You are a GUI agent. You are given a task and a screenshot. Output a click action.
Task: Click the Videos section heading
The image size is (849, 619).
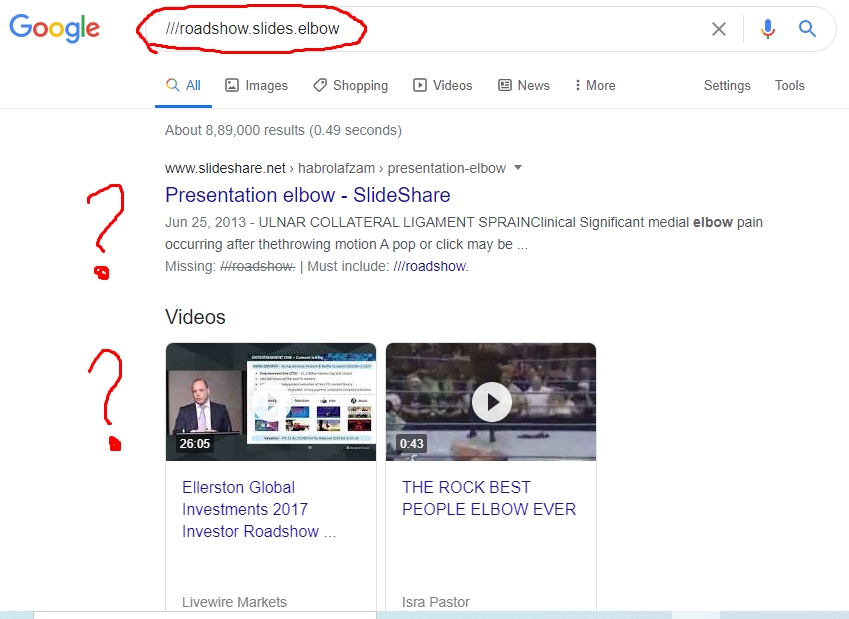click(195, 317)
